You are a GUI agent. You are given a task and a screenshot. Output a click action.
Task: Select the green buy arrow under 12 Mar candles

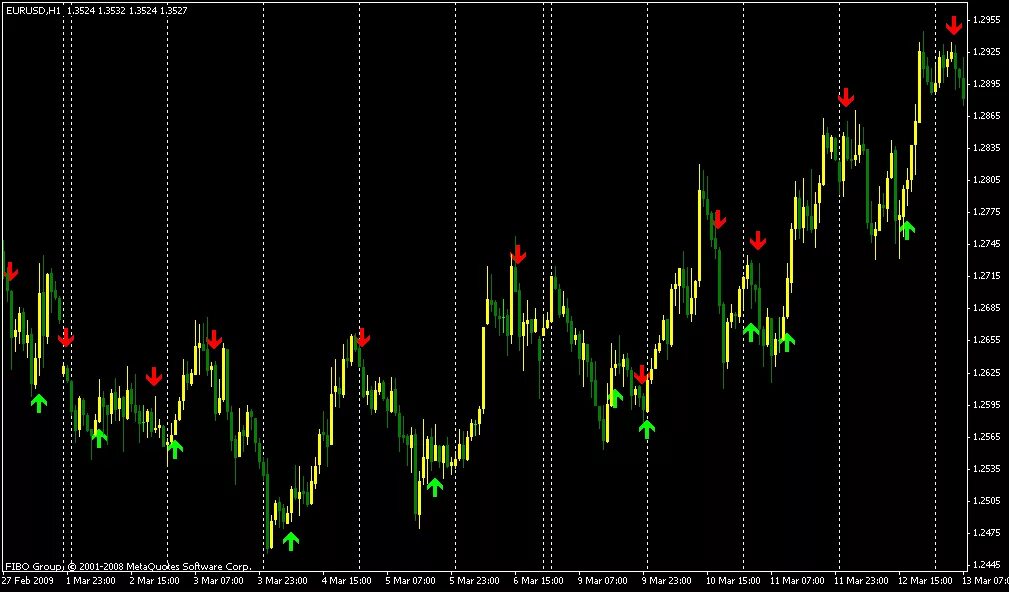907,230
